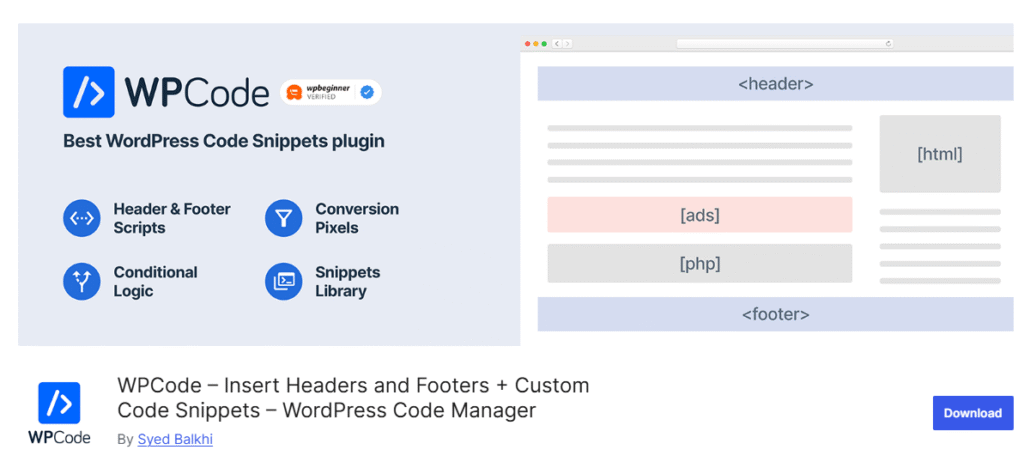Click the browser mockup back arrow
Screen dimensions: 1024x468
(x=557, y=44)
